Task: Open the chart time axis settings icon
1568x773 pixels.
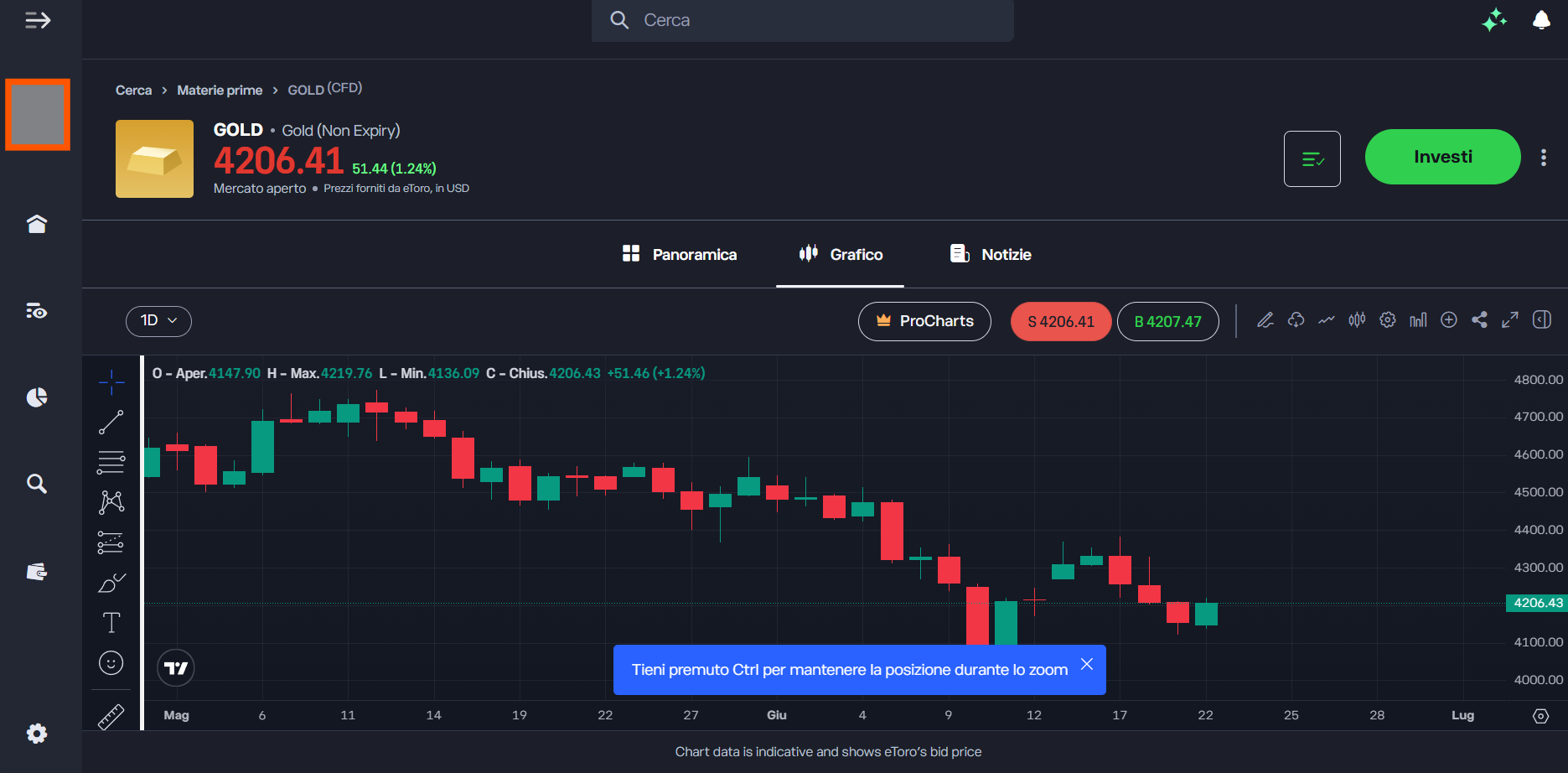Action: pos(1540,716)
